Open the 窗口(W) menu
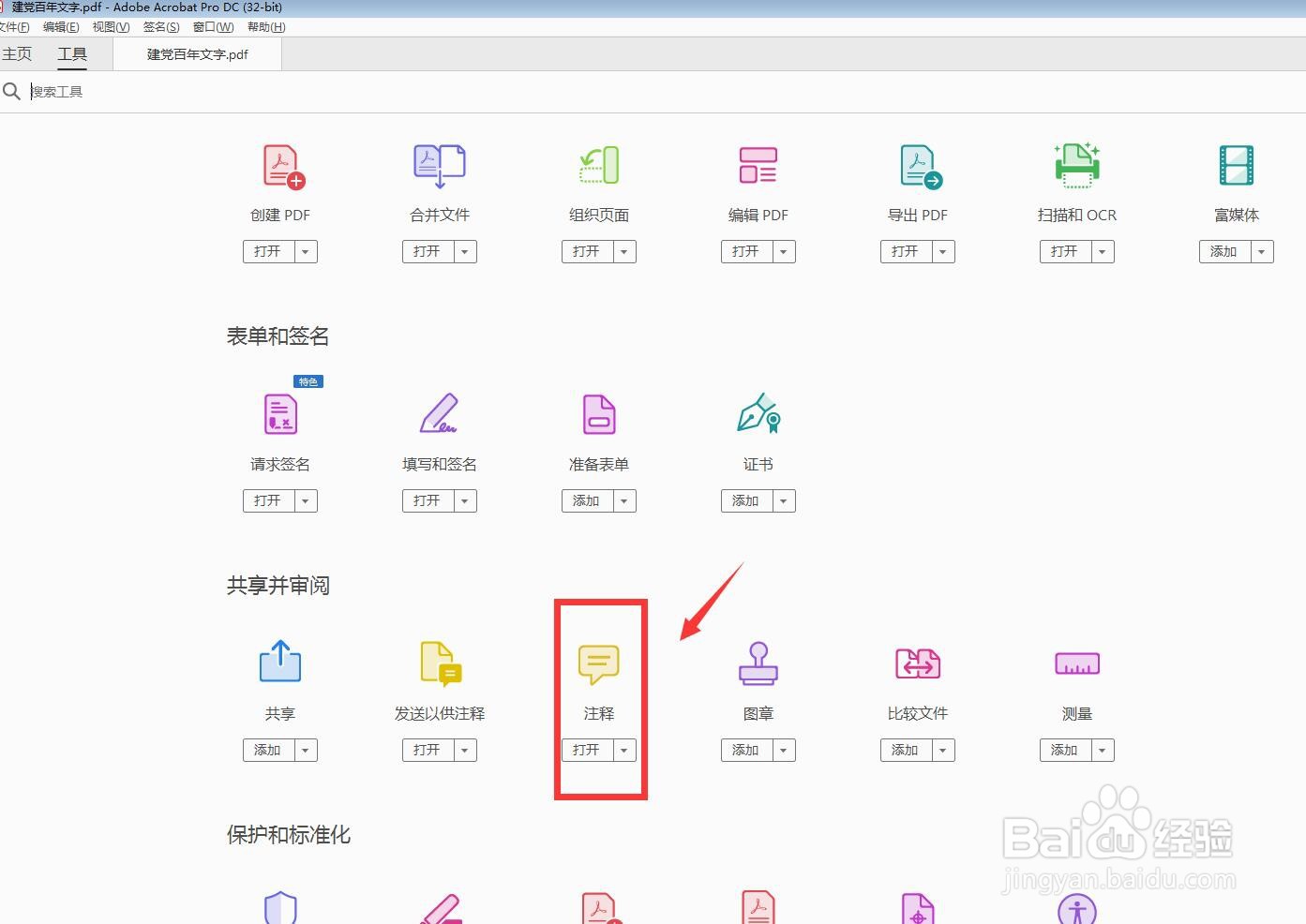The image size is (1306, 924). (213, 27)
